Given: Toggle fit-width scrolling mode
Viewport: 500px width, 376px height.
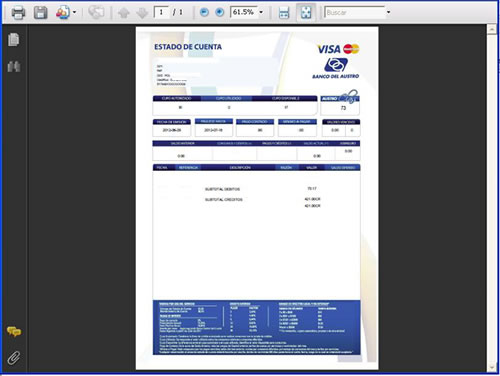Looking at the screenshot, I should [284, 13].
